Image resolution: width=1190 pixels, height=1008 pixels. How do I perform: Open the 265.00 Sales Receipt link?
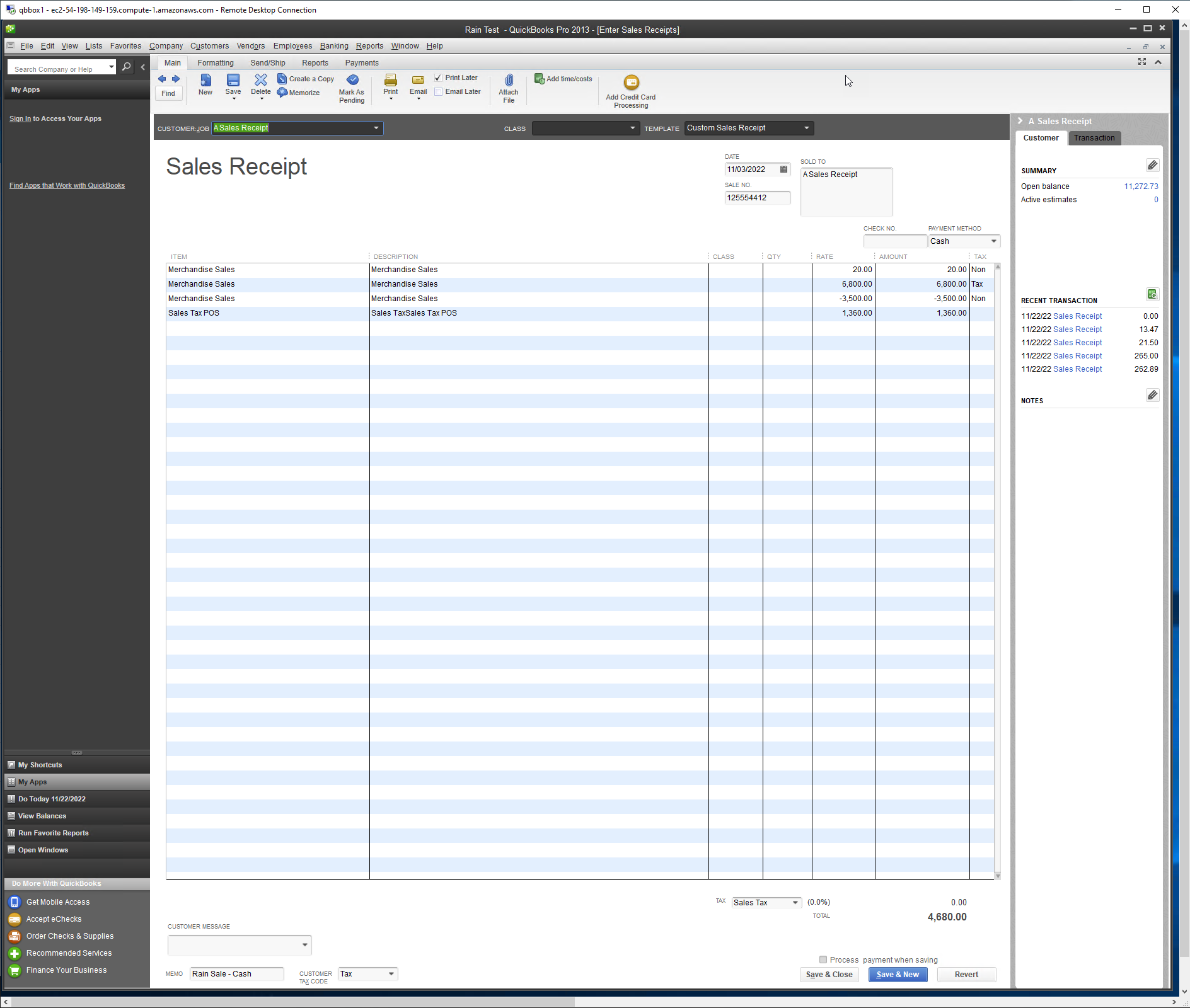[1077, 356]
